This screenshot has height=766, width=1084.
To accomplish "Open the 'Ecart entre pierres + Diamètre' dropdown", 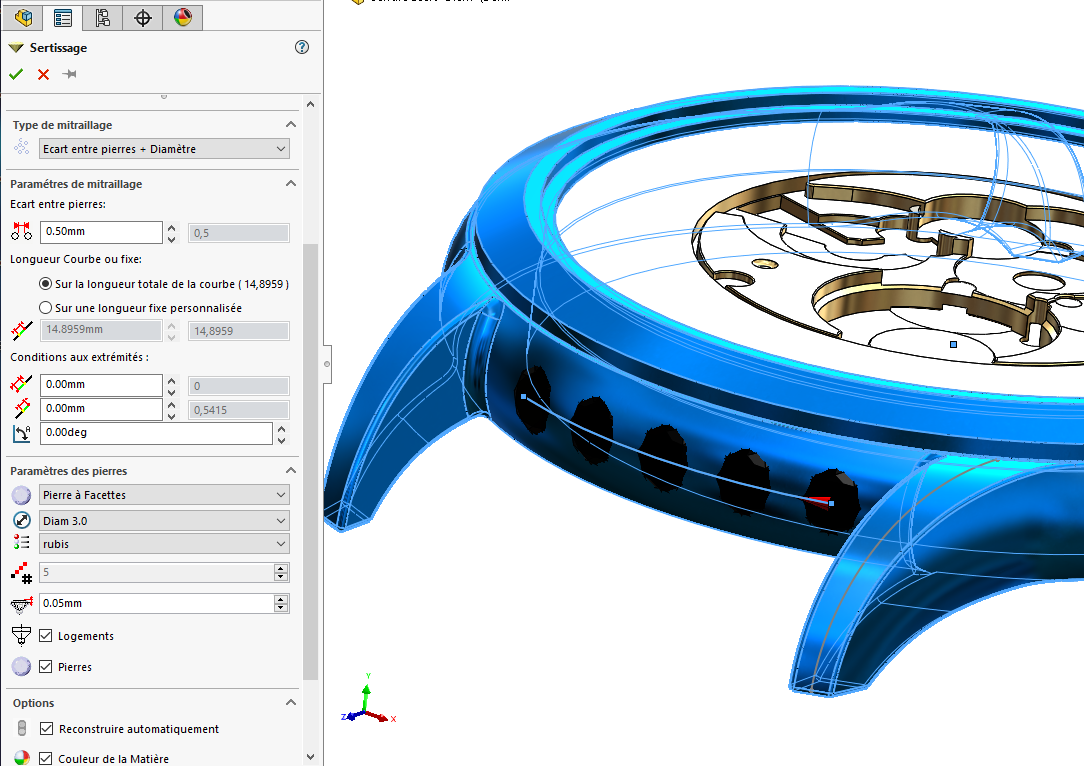I will [165, 149].
